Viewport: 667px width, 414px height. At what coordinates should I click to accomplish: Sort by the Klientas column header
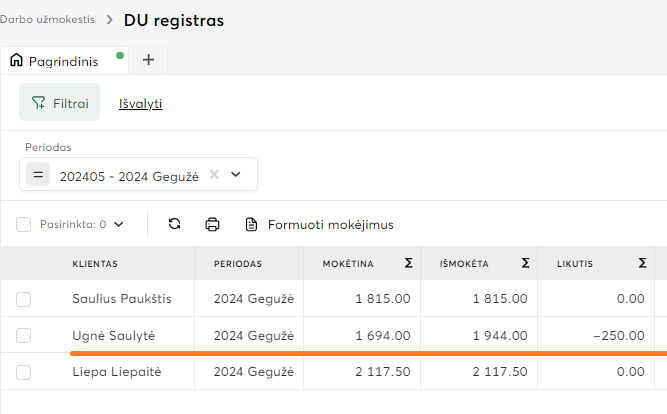pyautogui.click(x=95, y=264)
